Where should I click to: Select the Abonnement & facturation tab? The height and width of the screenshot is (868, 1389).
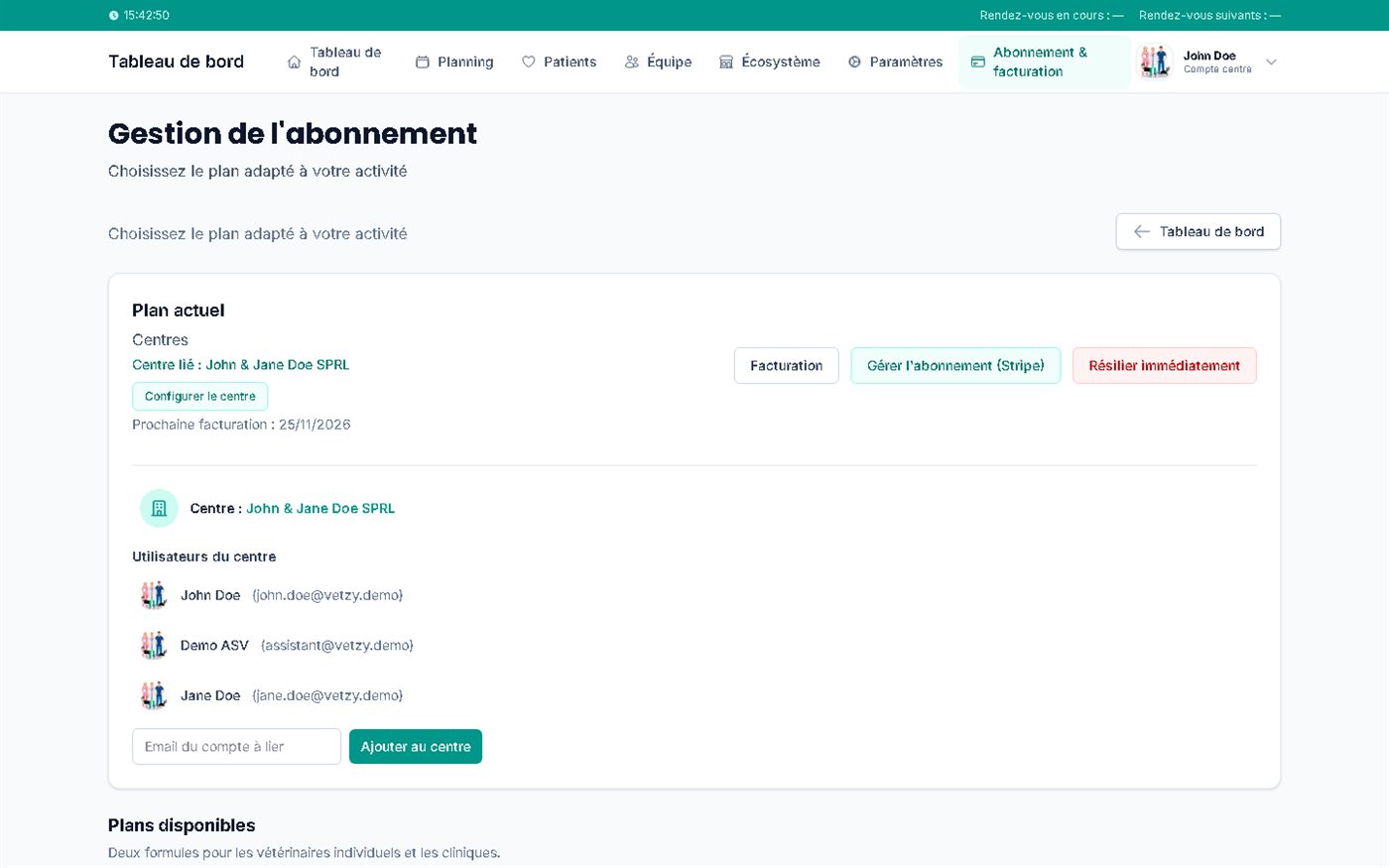click(1045, 62)
